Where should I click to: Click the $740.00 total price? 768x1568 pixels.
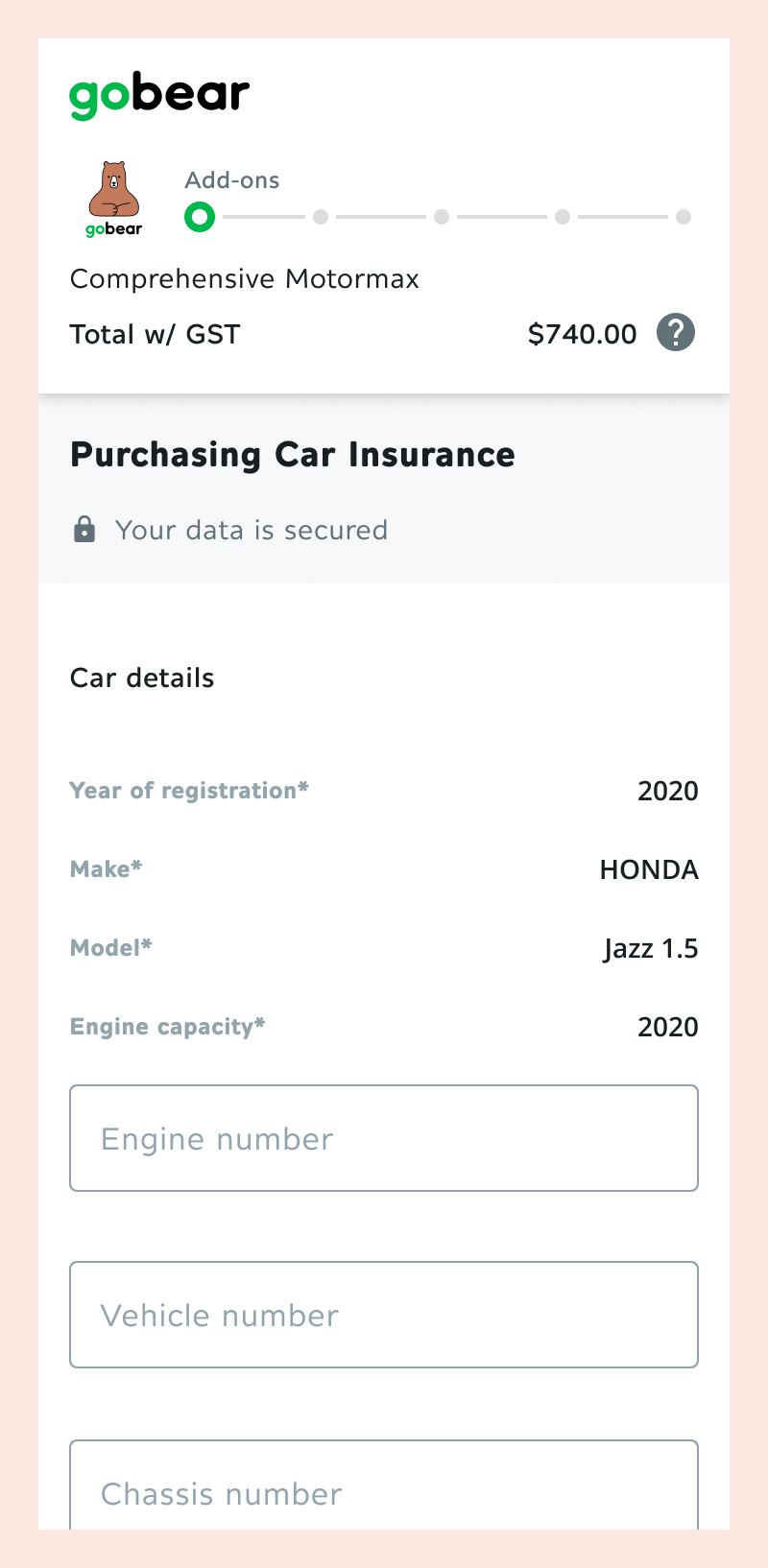[583, 334]
